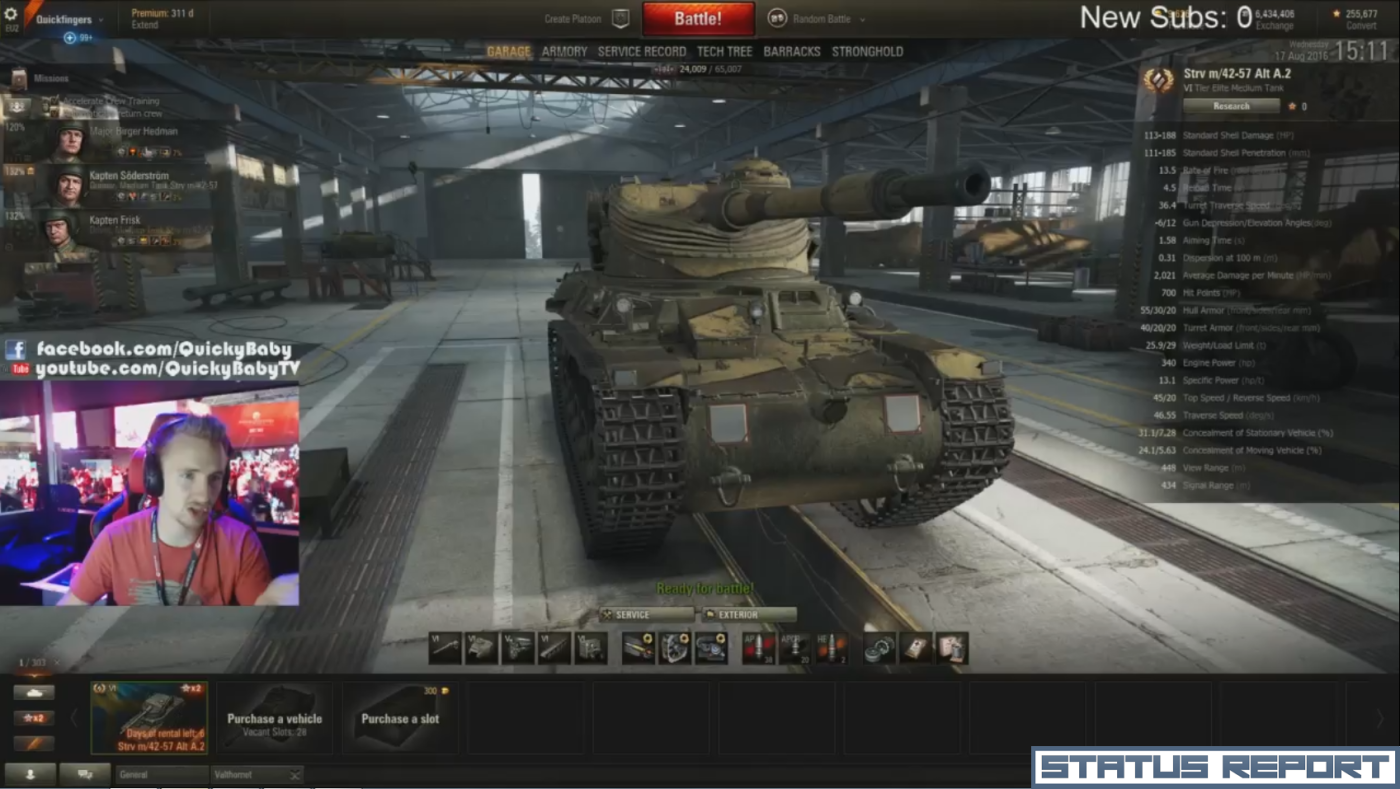The height and width of the screenshot is (789, 1400).
Task: Toggle the tank type carousel filter
Action: [x=34, y=692]
